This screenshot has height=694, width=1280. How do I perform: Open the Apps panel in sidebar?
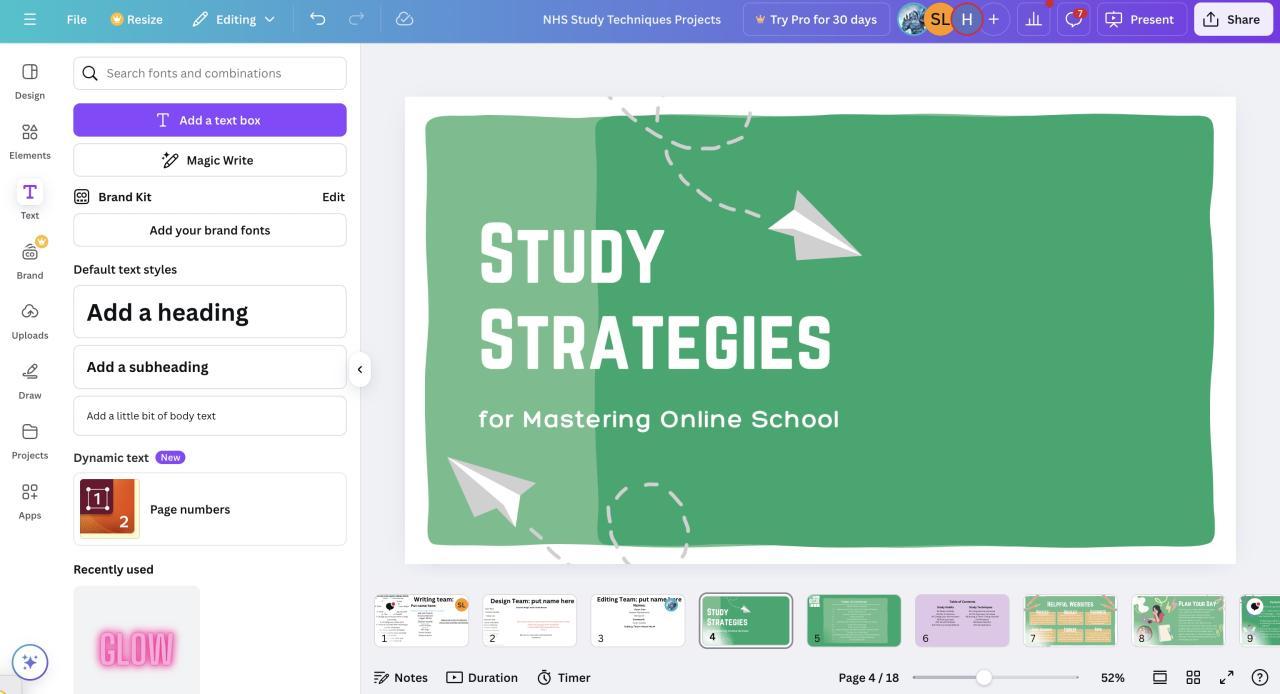point(30,501)
